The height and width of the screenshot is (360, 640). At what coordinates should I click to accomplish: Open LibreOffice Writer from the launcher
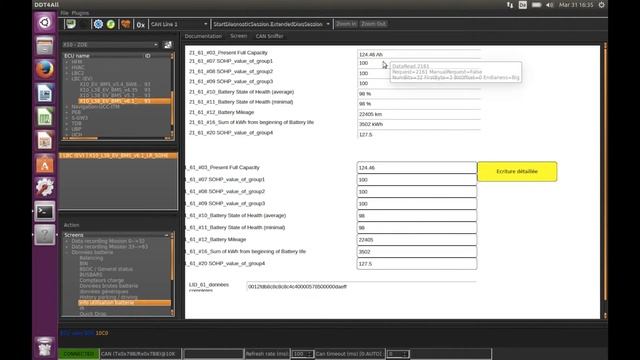(44, 93)
